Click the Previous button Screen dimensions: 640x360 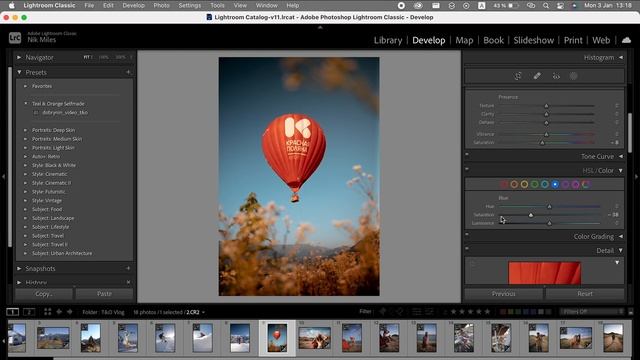pos(504,293)
